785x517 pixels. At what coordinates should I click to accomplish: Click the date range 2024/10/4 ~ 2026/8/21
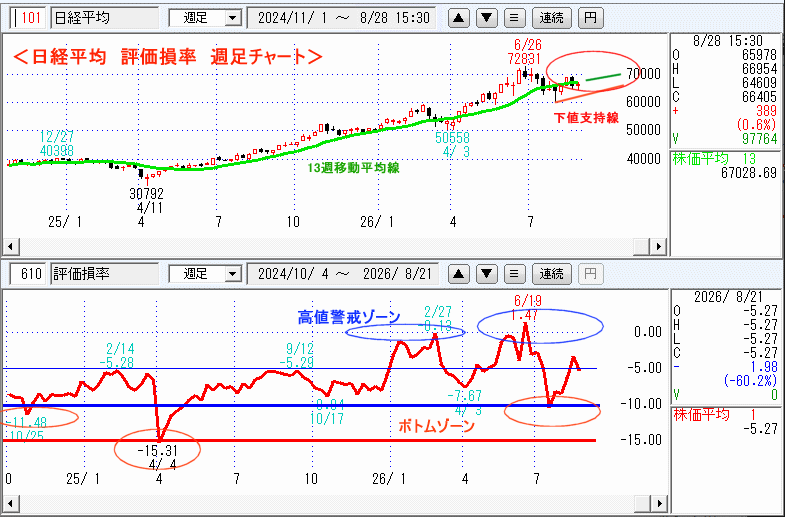[x=343, y=274]
